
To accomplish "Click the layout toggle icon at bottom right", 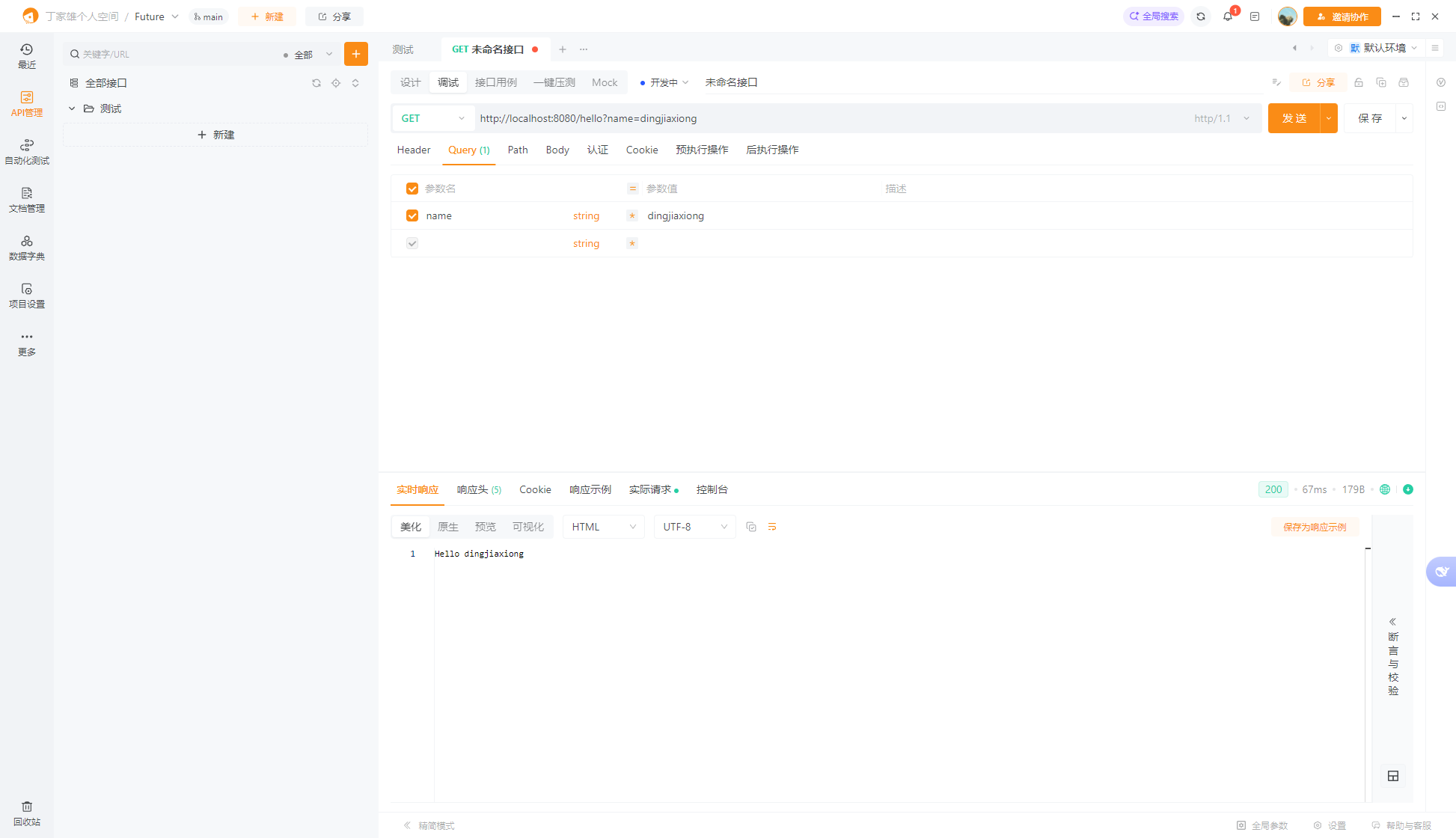I will [1393, 776].
